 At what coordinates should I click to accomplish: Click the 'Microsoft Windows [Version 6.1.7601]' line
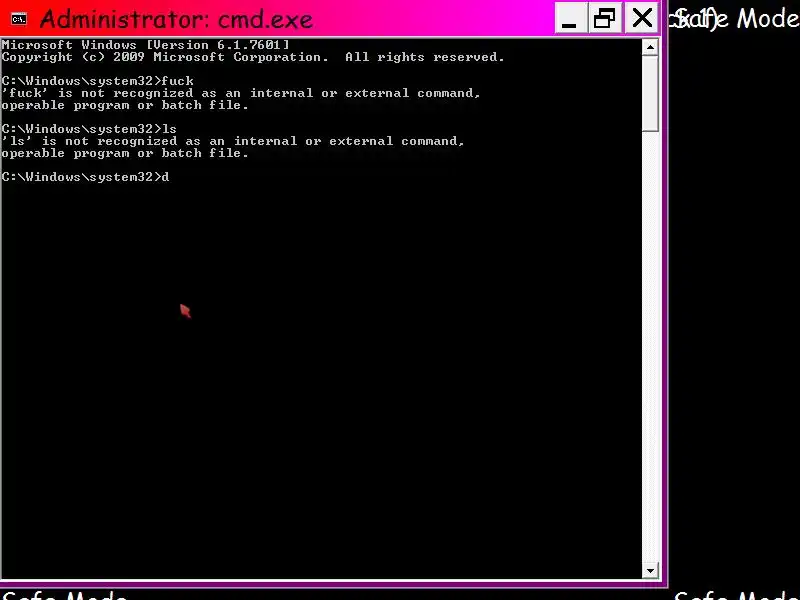coord(145,45)
